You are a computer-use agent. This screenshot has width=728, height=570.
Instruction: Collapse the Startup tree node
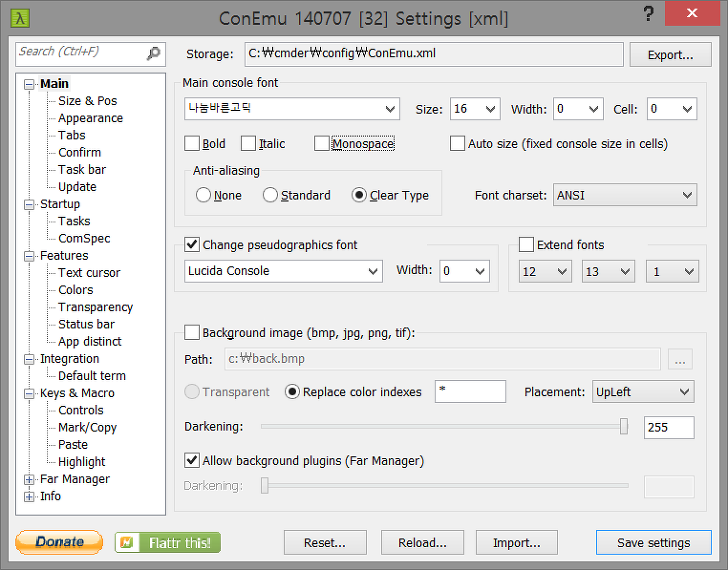[29, 204]
